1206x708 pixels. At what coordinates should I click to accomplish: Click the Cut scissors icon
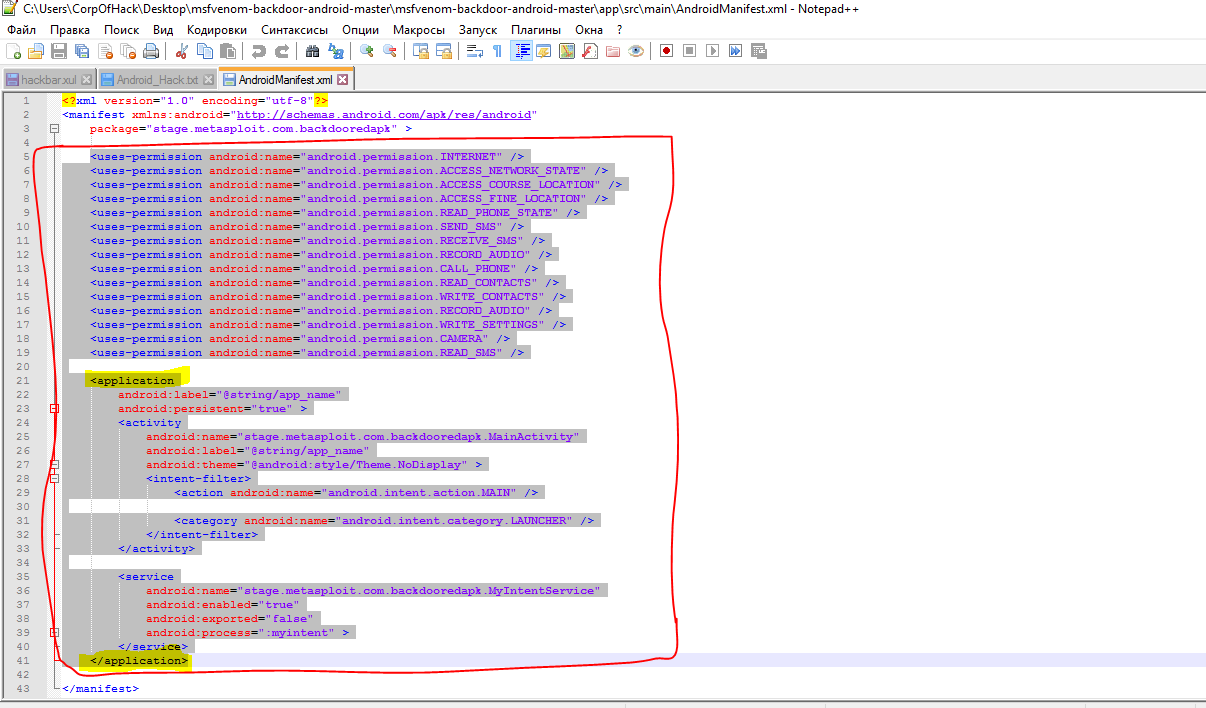pyautogui.click(x=182, y=51)
